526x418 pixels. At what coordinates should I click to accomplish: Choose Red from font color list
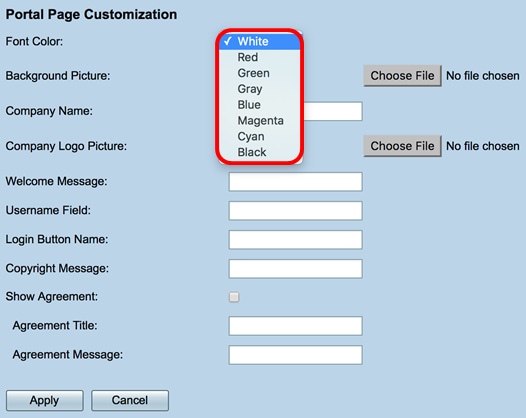pos(259,57)
